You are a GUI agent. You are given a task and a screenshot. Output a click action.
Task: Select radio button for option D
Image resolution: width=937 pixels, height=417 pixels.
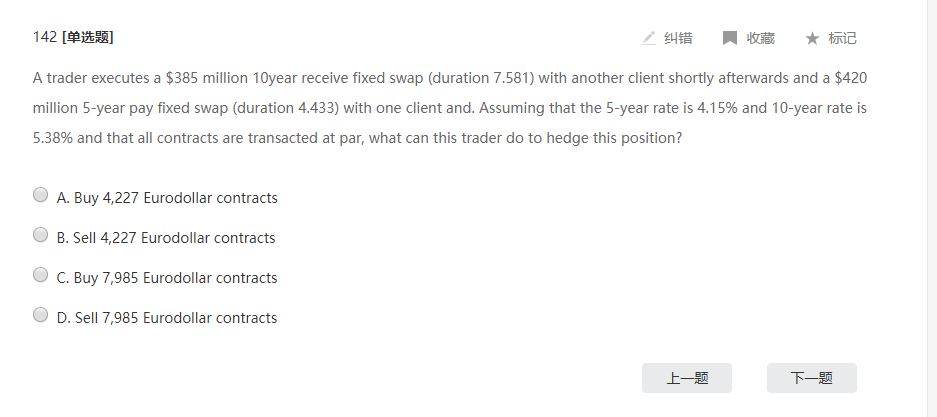[41, 316]
